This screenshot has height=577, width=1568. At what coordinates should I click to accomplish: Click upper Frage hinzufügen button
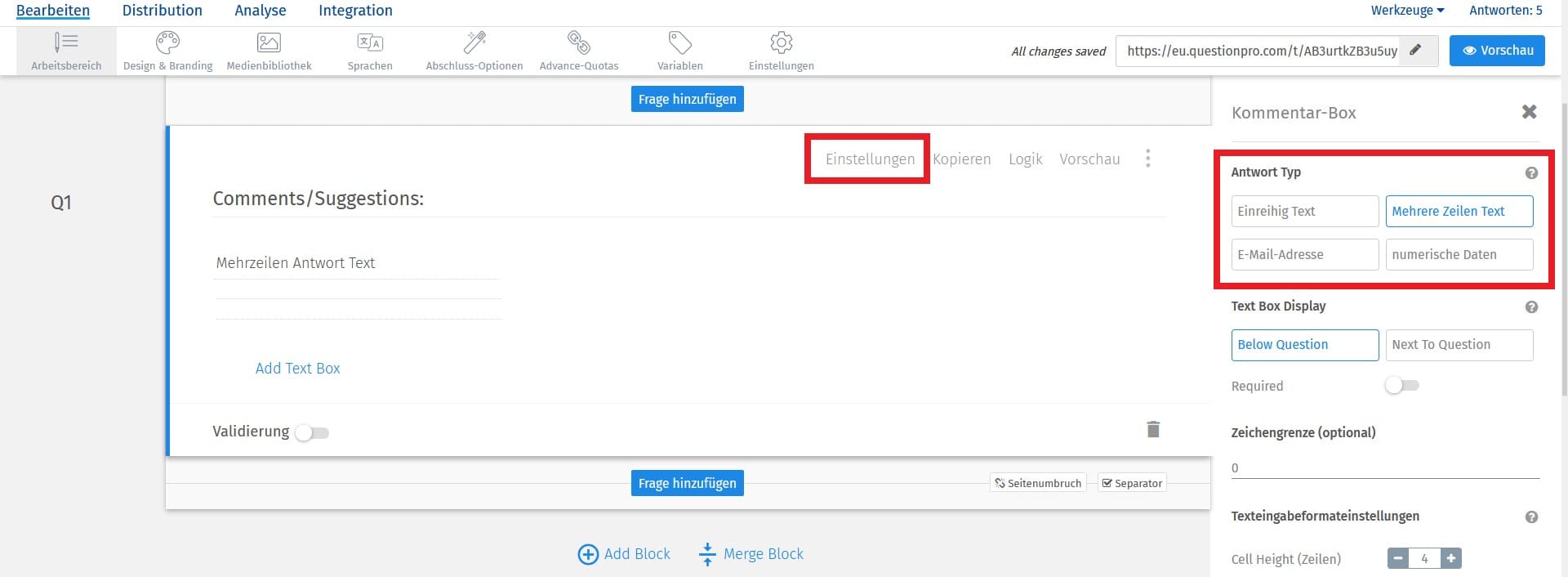click(x=687, y=99)
